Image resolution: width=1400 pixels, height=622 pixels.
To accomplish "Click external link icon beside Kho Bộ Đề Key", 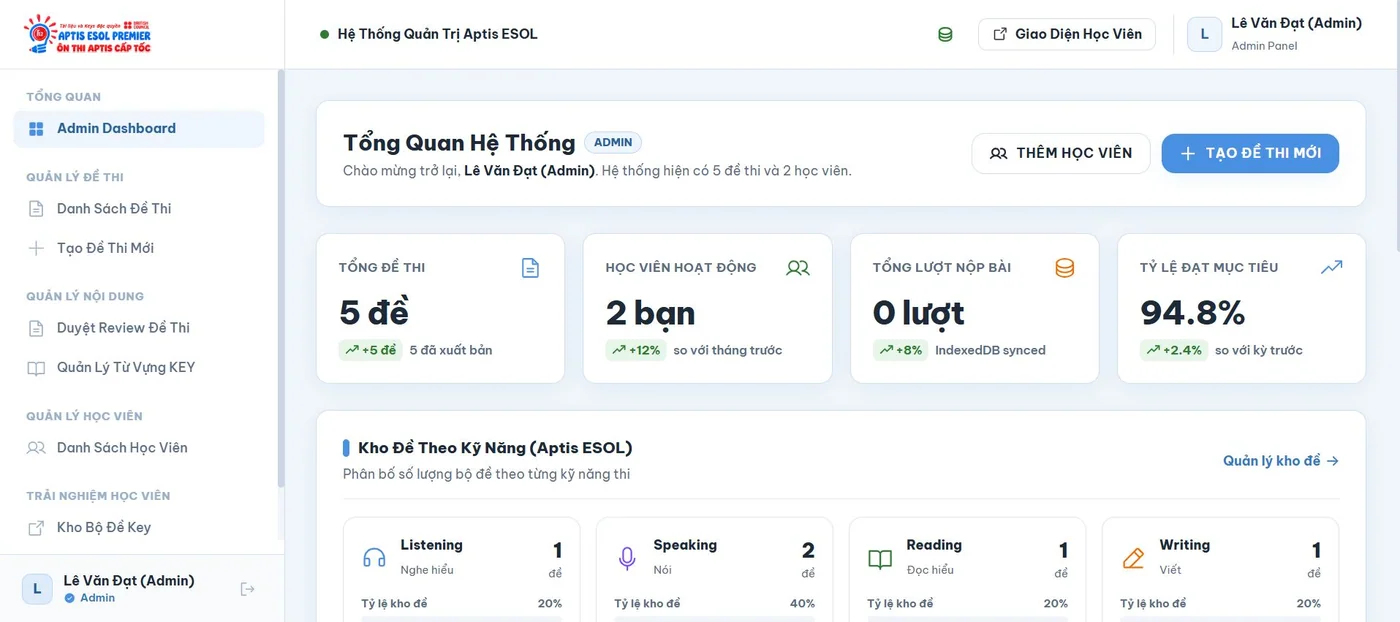I will pos(36,528).
